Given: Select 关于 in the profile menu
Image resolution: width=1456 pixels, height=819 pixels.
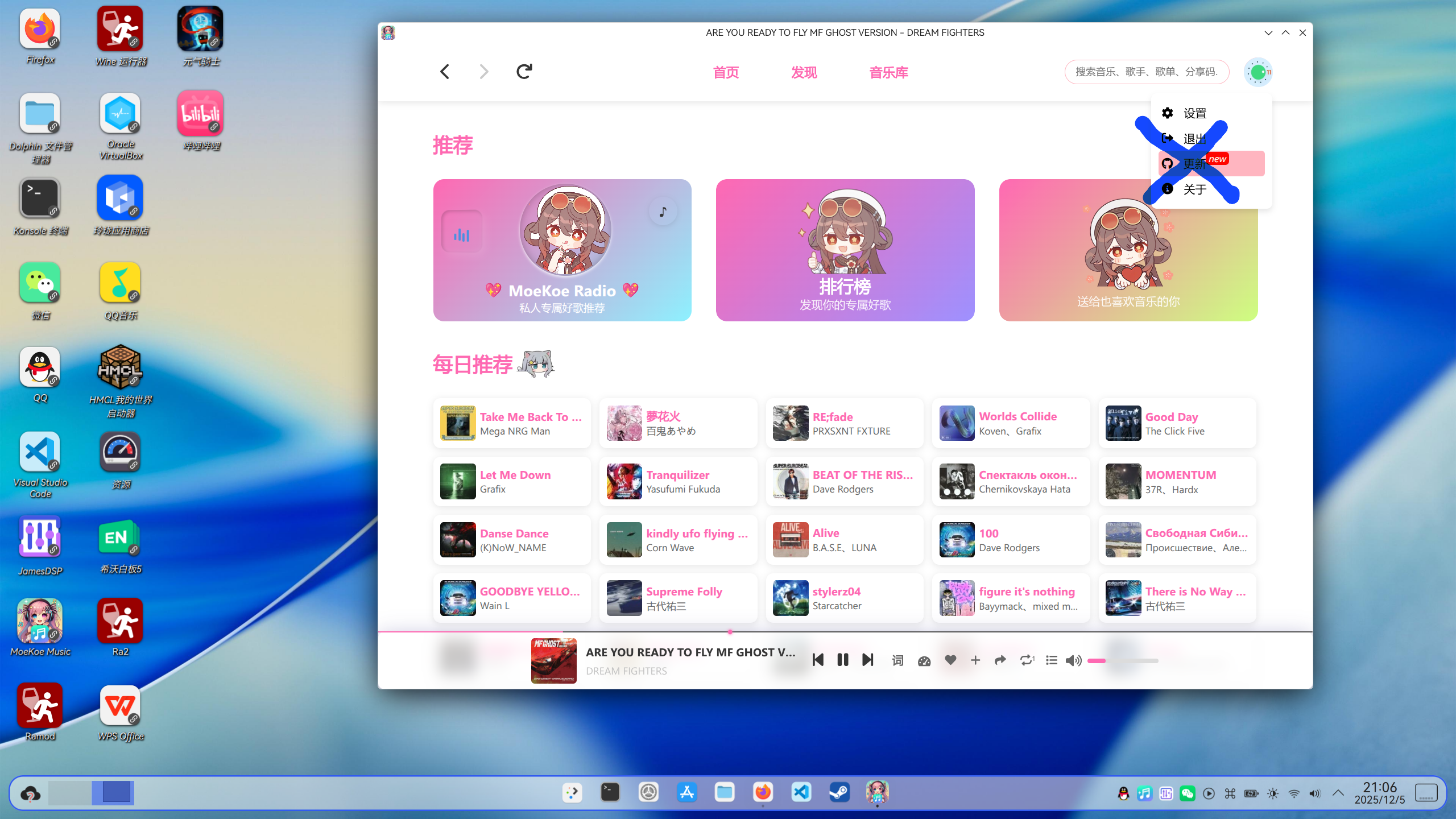Looking at the screenshot, I should (1211, 189).
